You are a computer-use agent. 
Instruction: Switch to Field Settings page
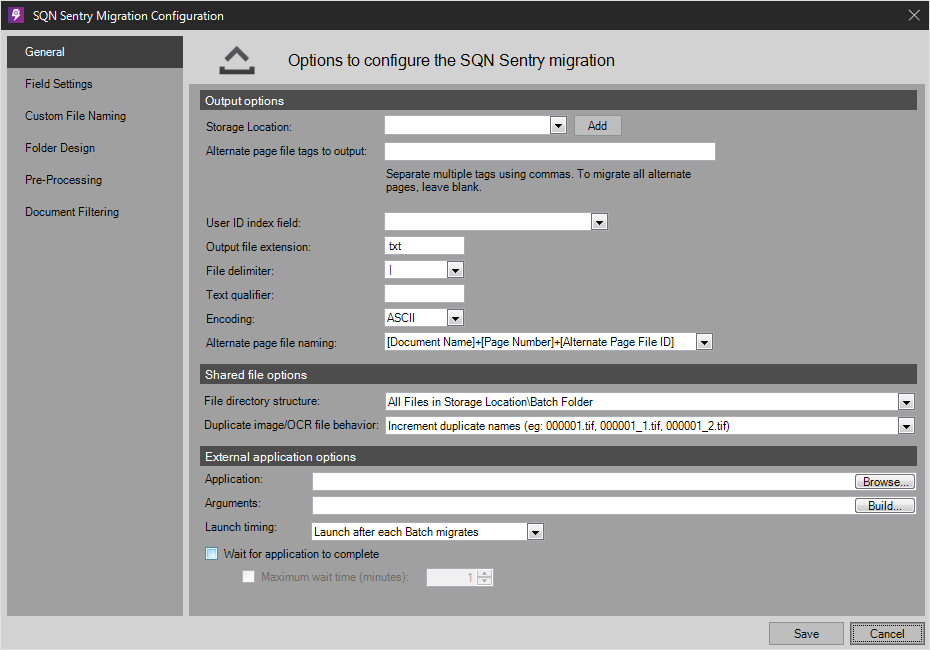(x=95, y=84)
